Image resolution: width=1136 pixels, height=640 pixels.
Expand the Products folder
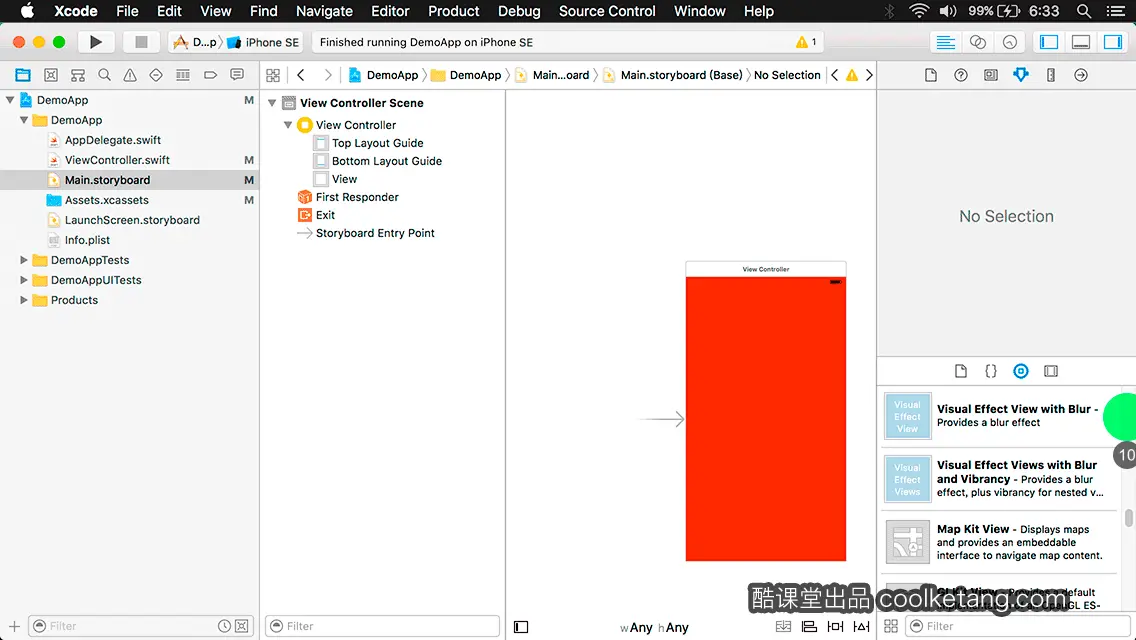[x=24, y=300]
